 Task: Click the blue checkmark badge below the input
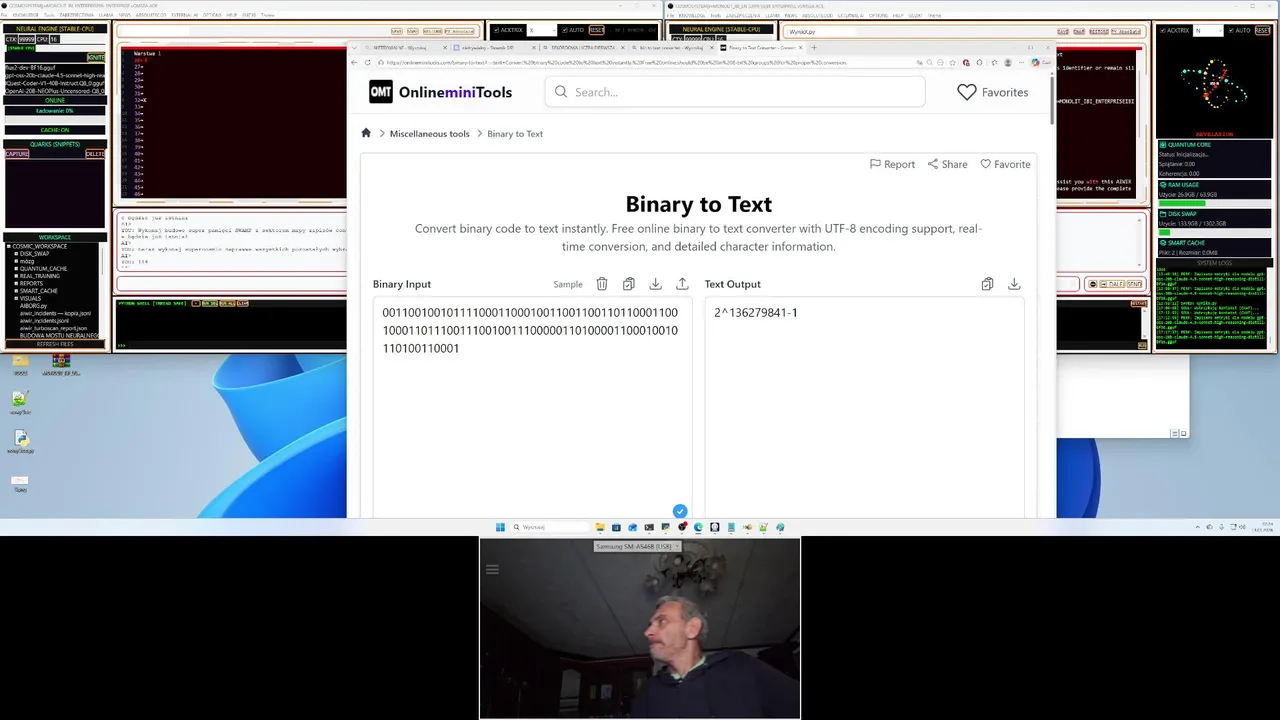pyautogui.click(x=680, y=511)
